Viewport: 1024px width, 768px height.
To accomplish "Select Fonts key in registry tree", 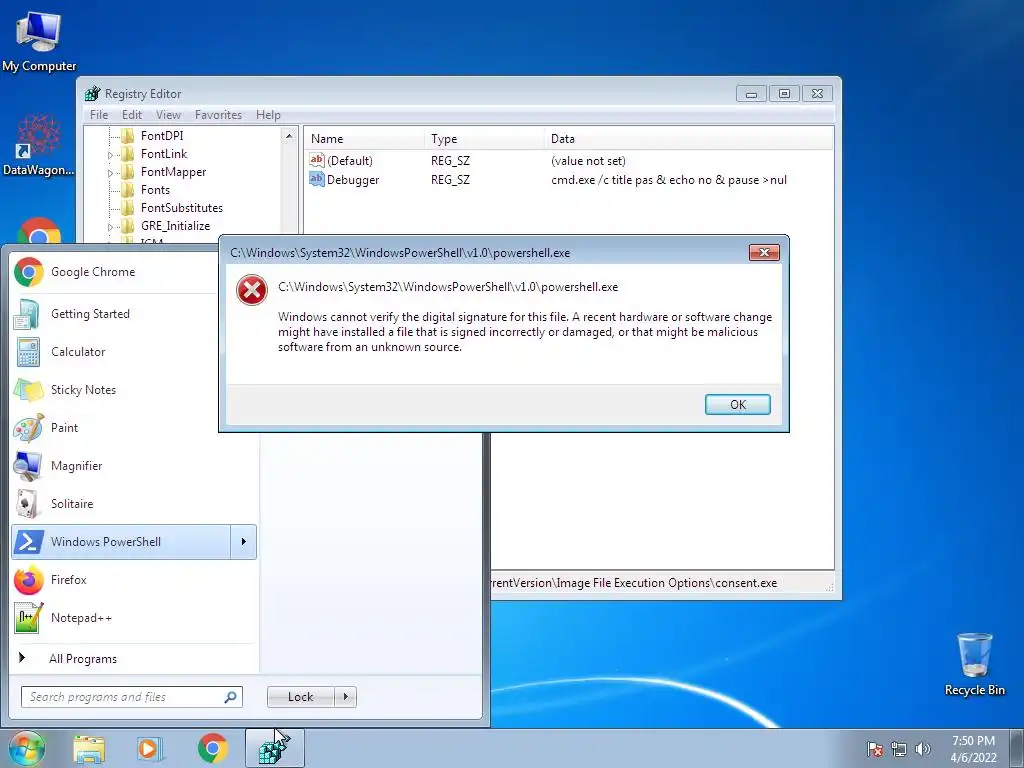I will (x=155, y=190).
